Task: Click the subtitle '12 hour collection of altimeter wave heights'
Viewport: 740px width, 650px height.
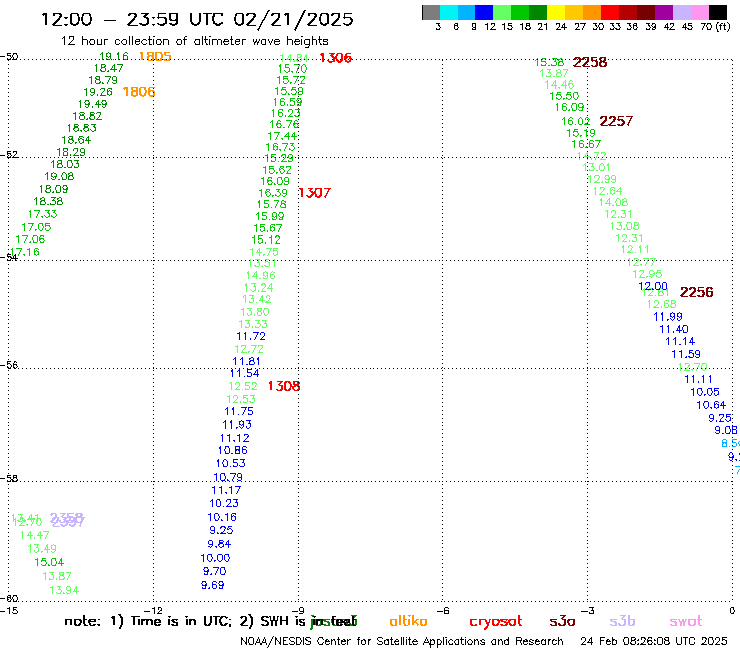Action: pos(194,41)
